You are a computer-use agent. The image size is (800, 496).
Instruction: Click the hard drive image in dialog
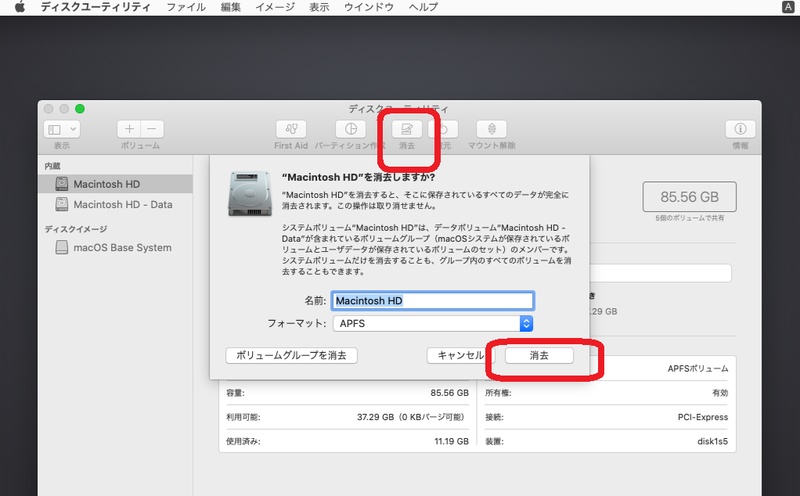[x=249, y=193]
